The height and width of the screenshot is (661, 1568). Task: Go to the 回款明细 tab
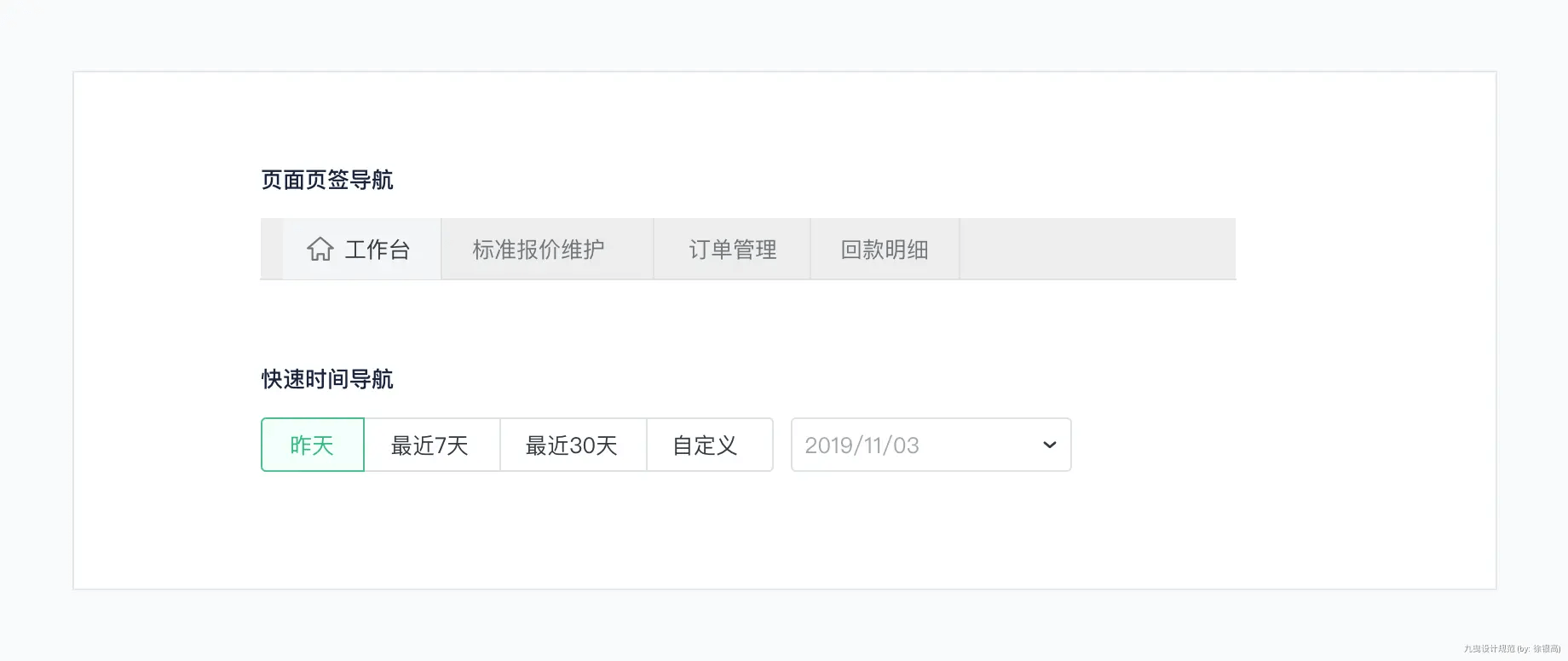[885, 249]
